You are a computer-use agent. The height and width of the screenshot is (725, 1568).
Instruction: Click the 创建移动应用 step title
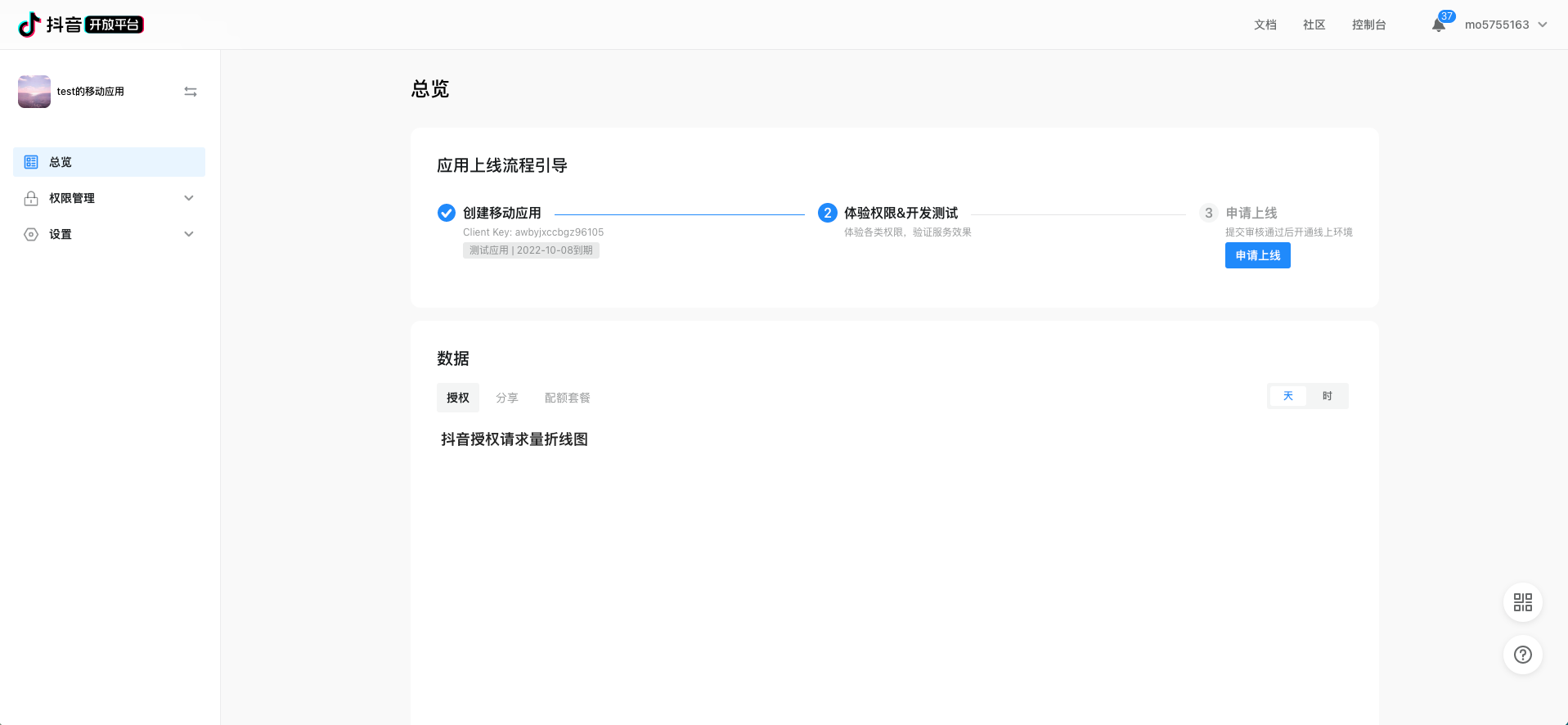502,213
